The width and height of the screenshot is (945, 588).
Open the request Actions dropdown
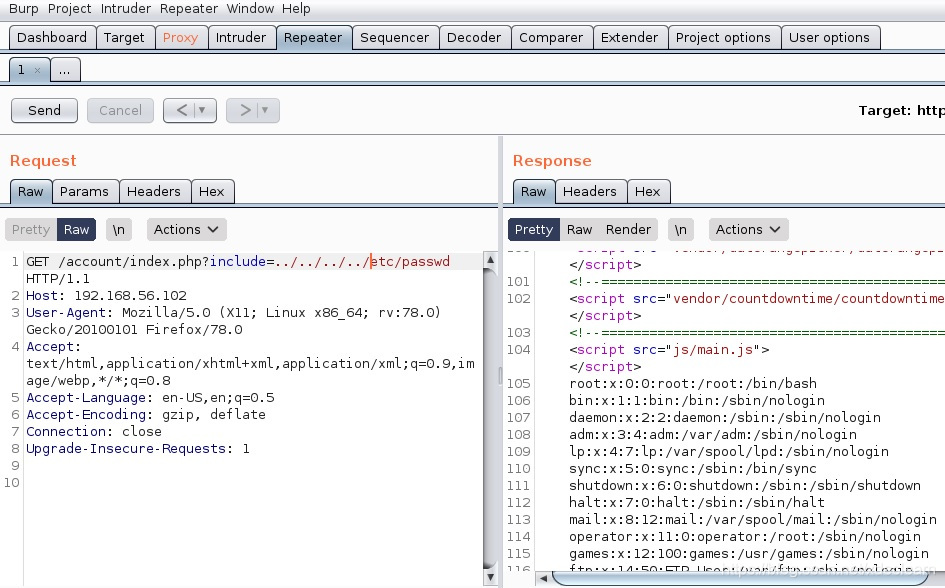[x=186, y=230]
